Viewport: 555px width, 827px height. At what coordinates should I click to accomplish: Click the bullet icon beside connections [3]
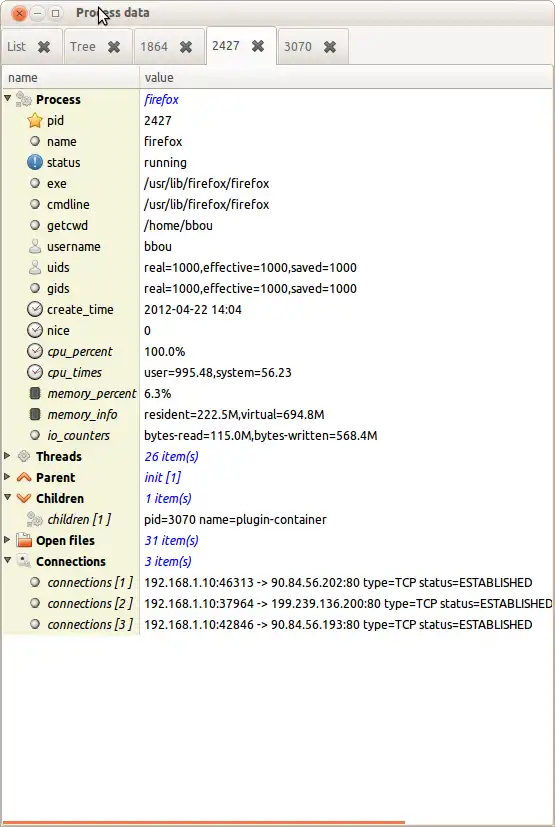35,624
